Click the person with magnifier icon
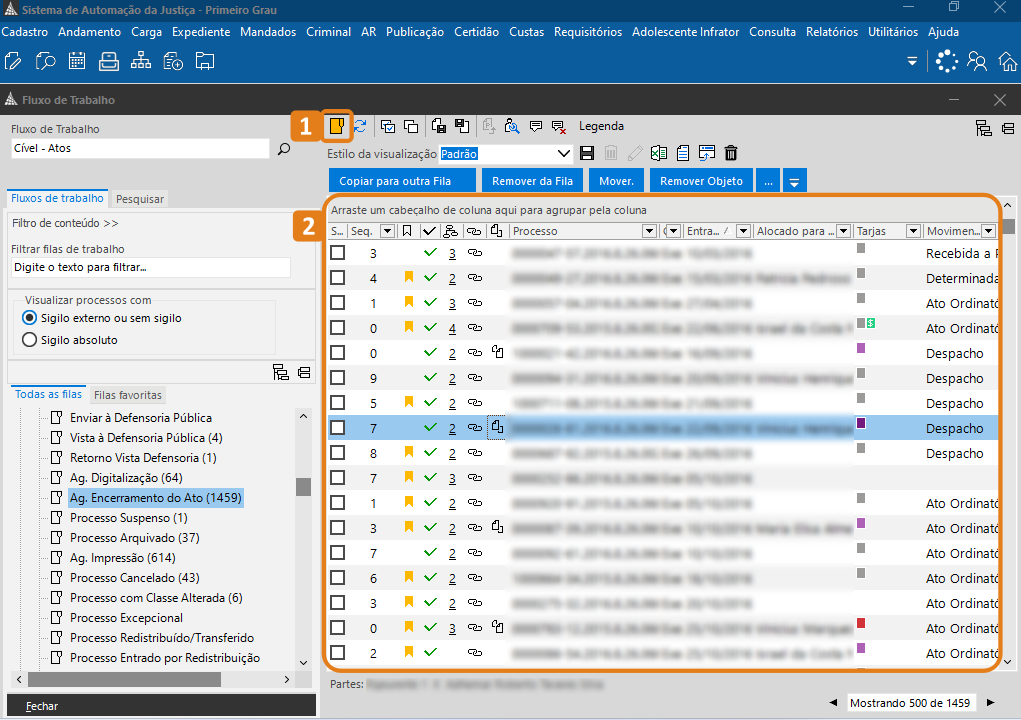 (x=512, y=126)
